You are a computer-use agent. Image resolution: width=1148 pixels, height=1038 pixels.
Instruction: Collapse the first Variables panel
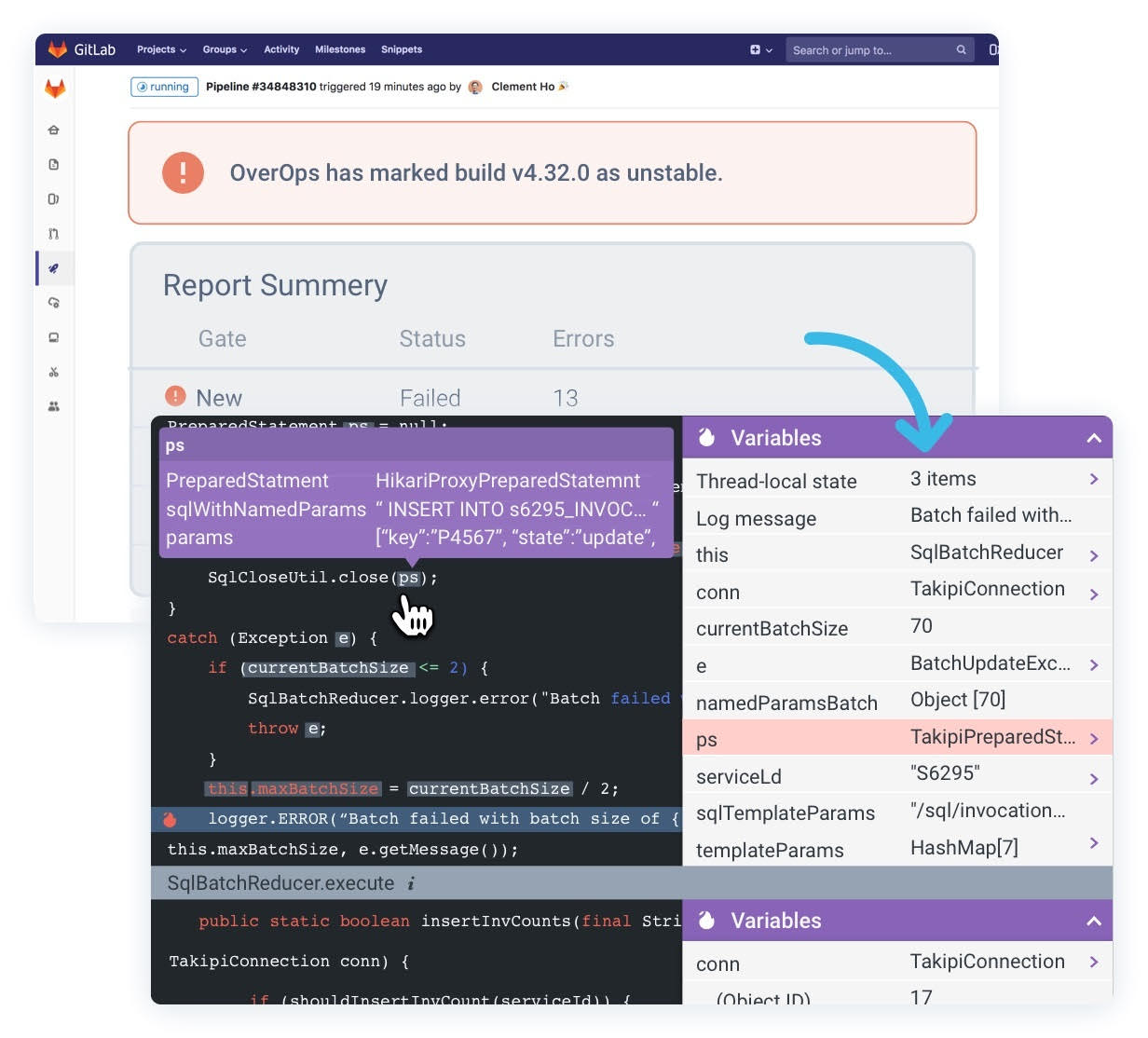coord(1094,438)
